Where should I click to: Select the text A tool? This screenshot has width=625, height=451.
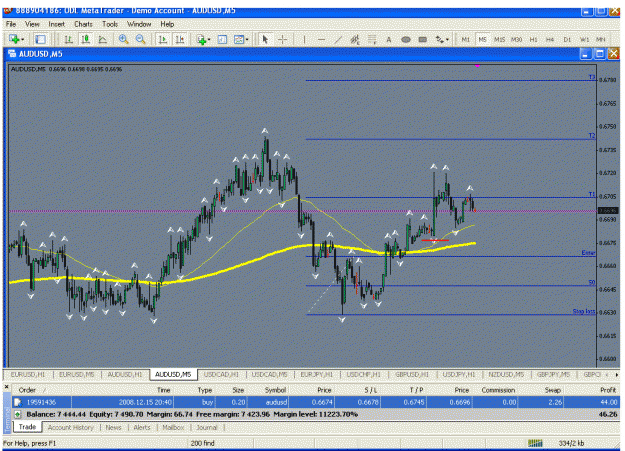pos(389,39)
